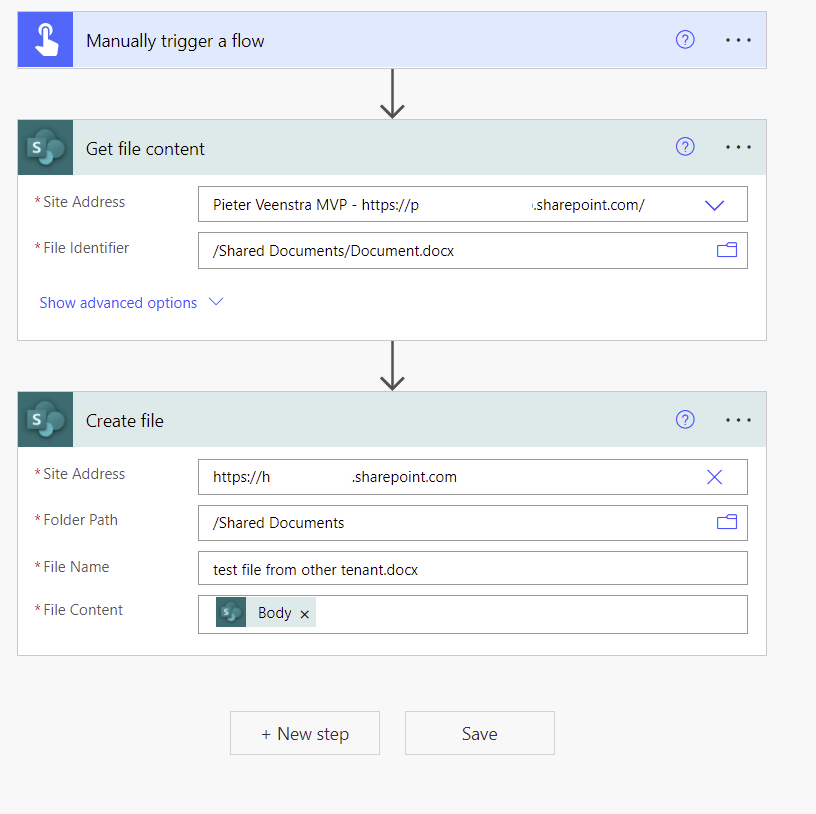
Task: Click the SharePoint icon on Create file
Action: [45, 419]
